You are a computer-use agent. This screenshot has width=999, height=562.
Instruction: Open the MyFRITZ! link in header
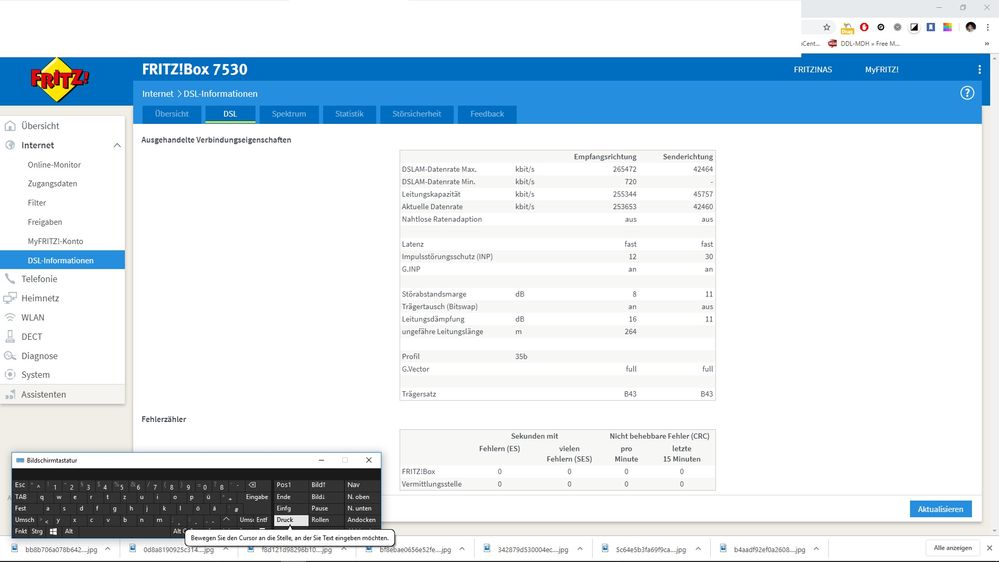pos(881,70)
